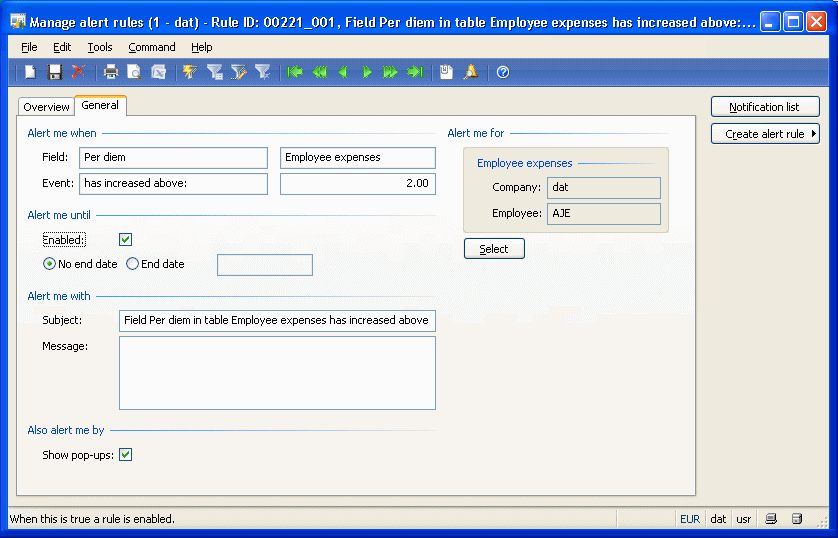Click 'When this is true a rule is enabled.'
Image resolution: width=838 pixels, height=538 pixels.
[x=92, y=519]
